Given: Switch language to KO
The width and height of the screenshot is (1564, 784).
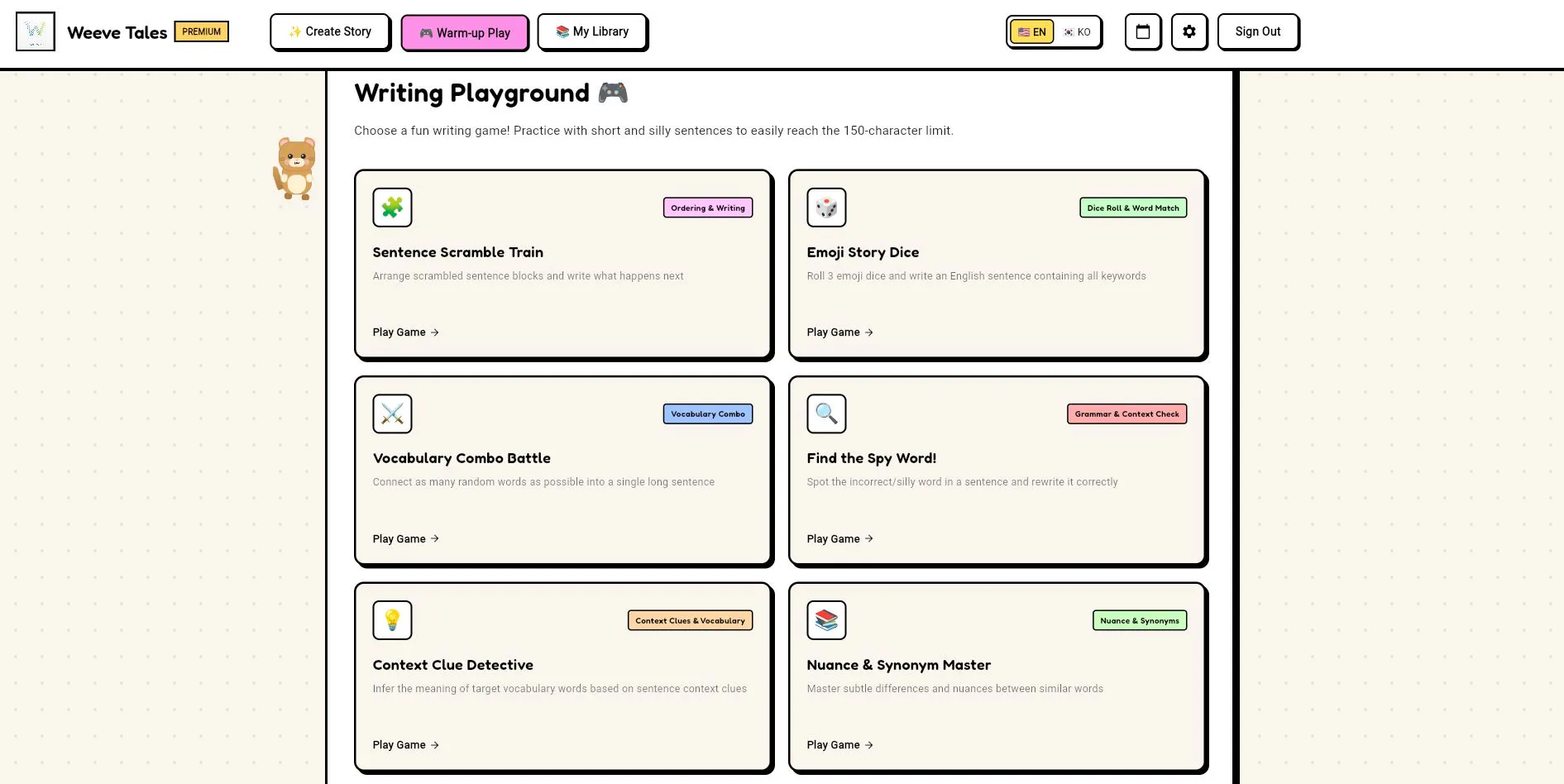Looking at the screenshot, I should [1077, 32].
